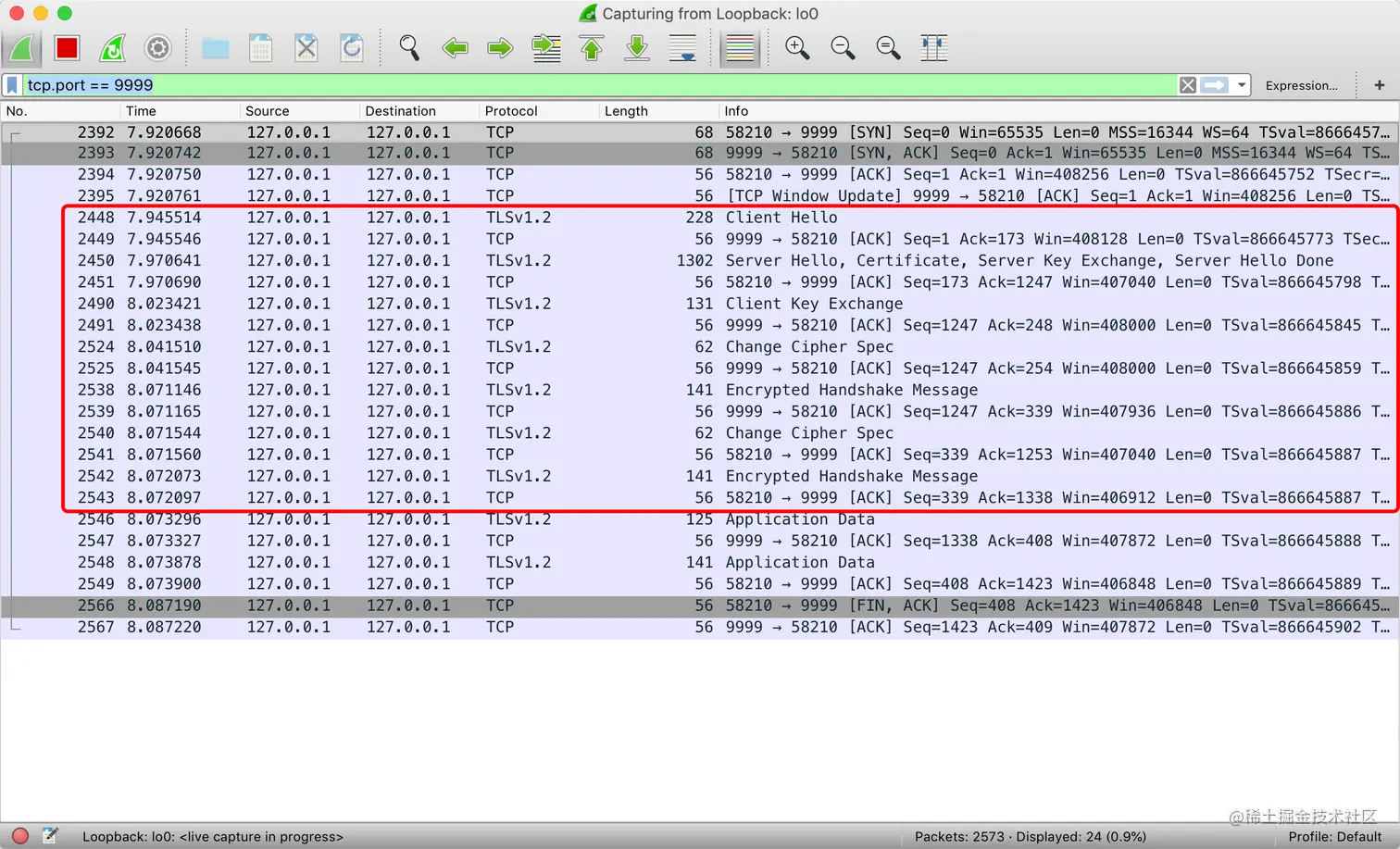Clear the display filter
The width and height of the screenshot is (1400, 849).
tap(1188, 85)
